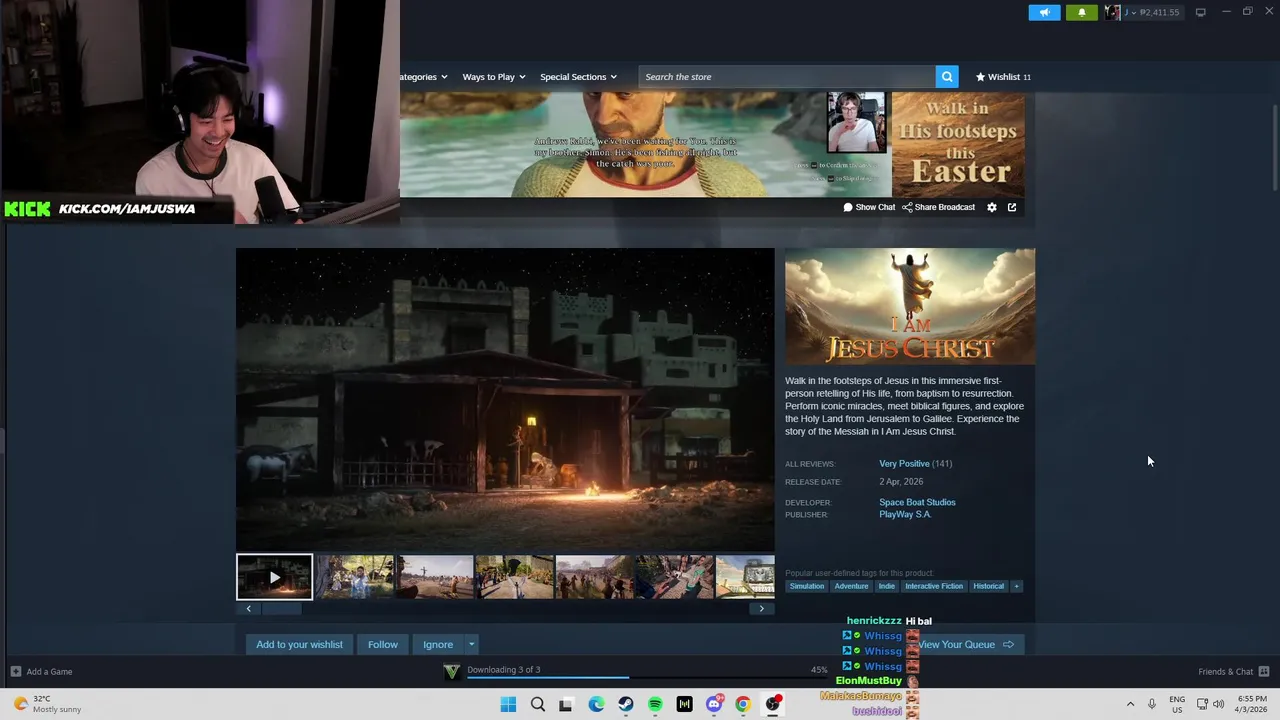The image size is (1280, 720).
Task: Click the microphone tray icon
Action: point(1152,704)
